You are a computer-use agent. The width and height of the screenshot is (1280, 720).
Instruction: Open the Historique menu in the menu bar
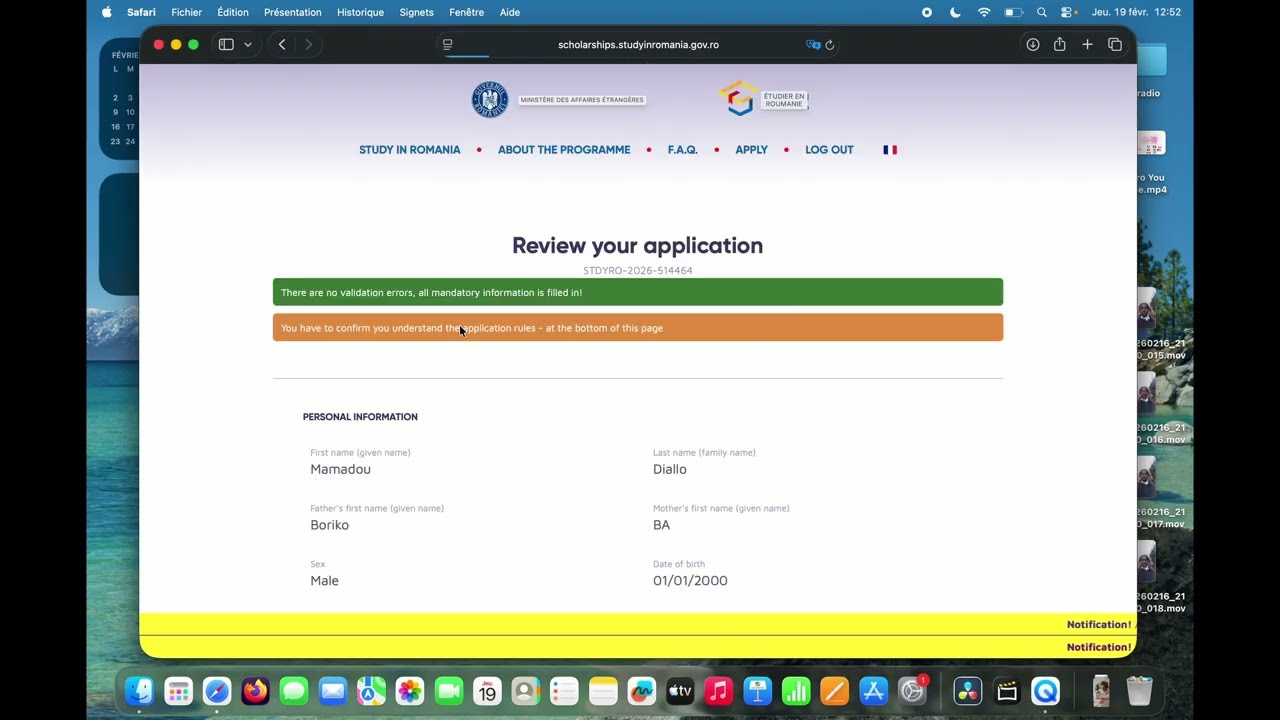(x=360, y=12)
